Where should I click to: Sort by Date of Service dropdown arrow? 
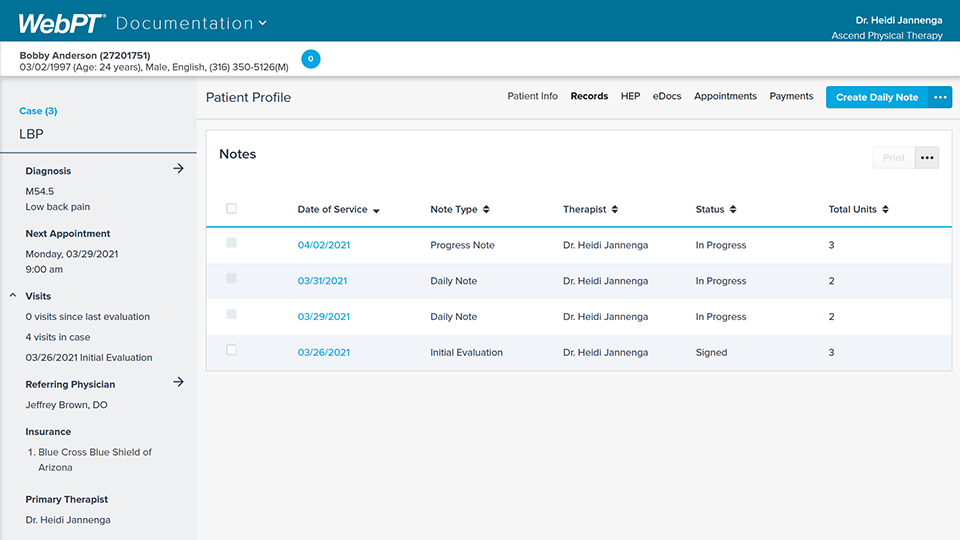[x=376, y=211]
